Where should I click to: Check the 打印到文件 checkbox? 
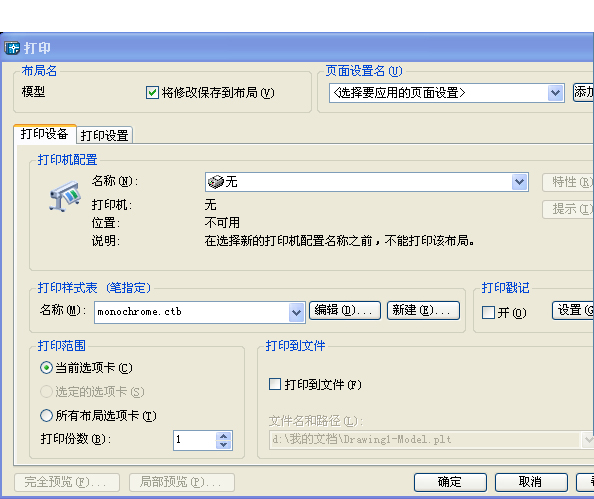[x=275, y=384]
